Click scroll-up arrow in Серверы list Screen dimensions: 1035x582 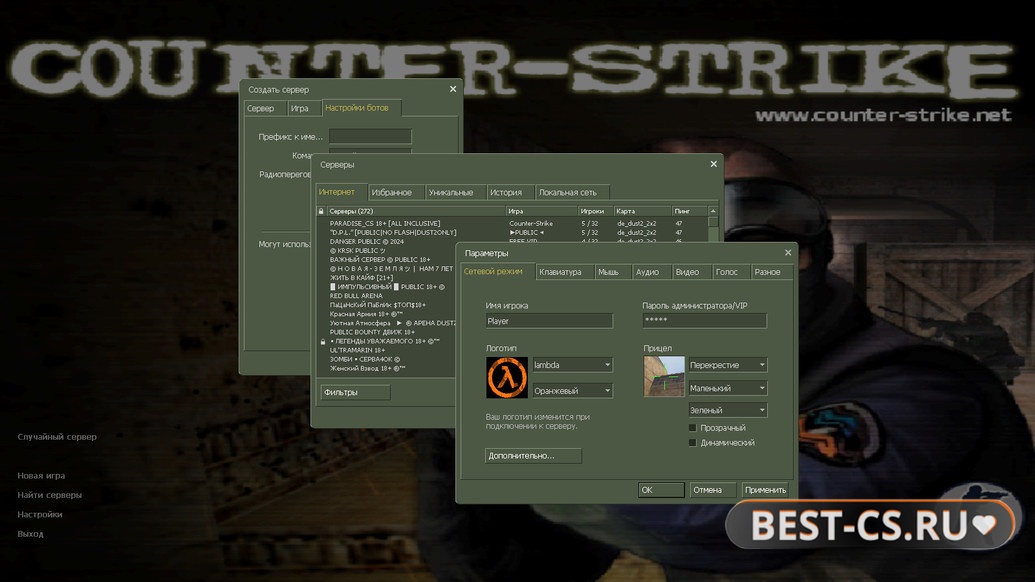pos(713,211)
